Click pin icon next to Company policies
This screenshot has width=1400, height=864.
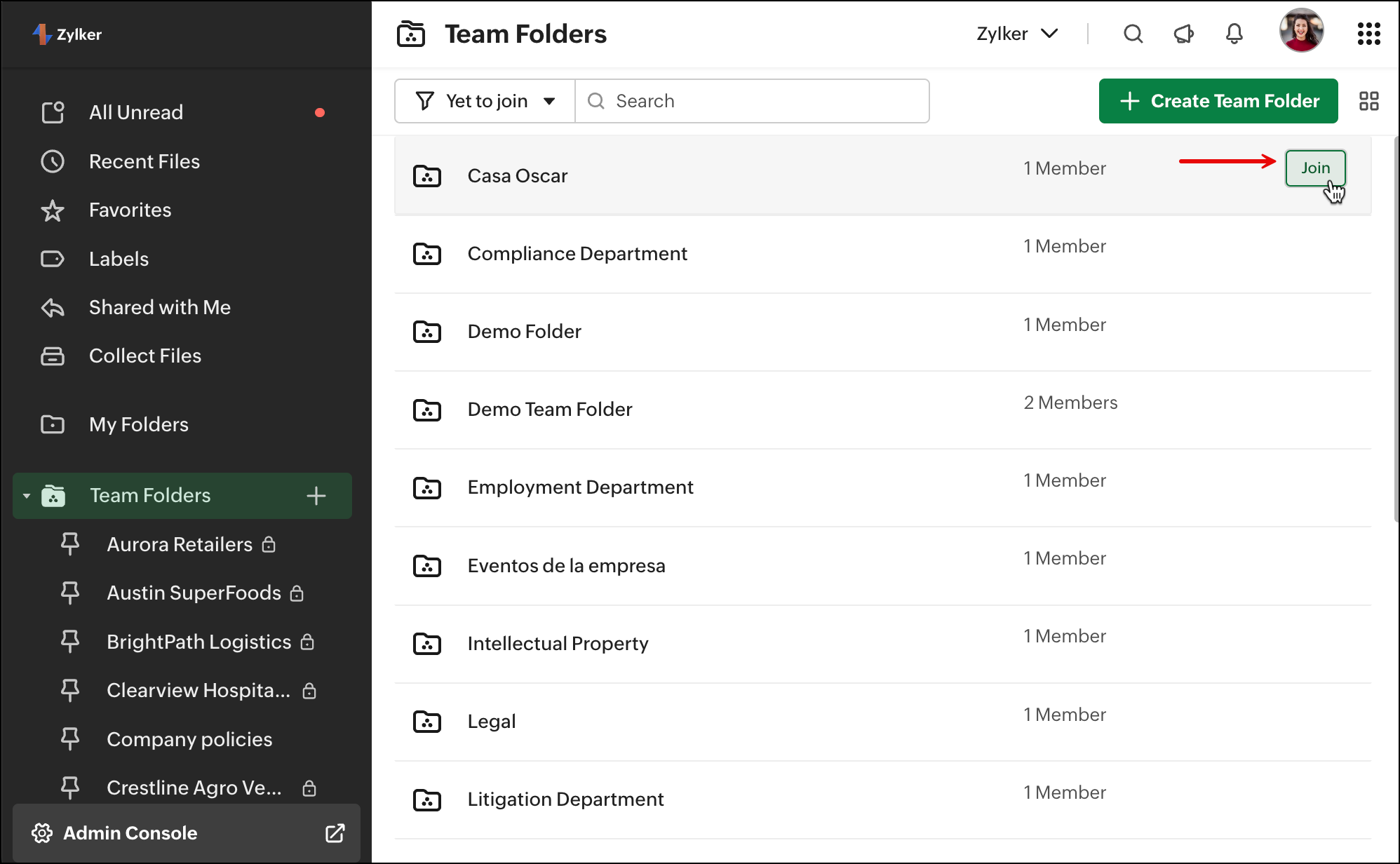[70, 739]
